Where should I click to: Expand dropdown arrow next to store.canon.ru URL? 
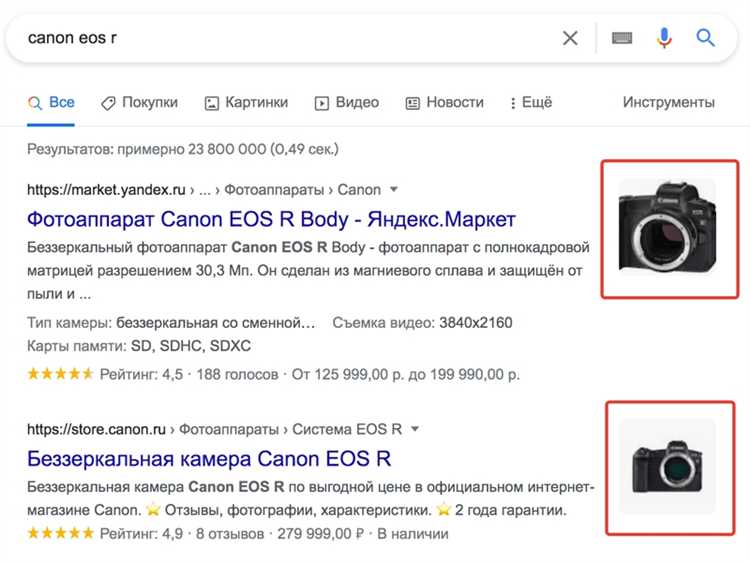tap(415, 429)
